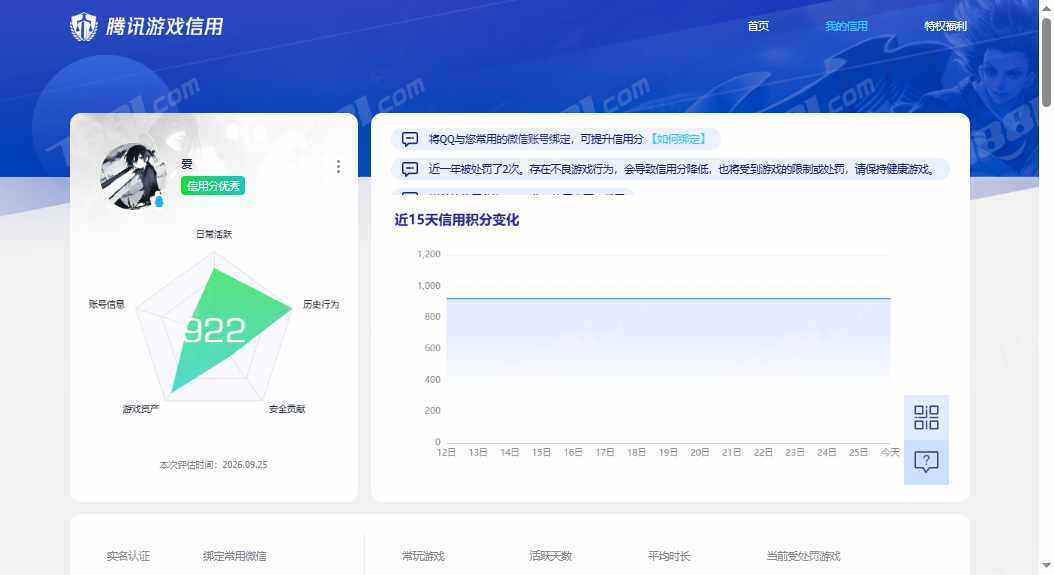Click the 18日 chart axis label
This screenshot has height=575, width=1054.
click(637, 453)
